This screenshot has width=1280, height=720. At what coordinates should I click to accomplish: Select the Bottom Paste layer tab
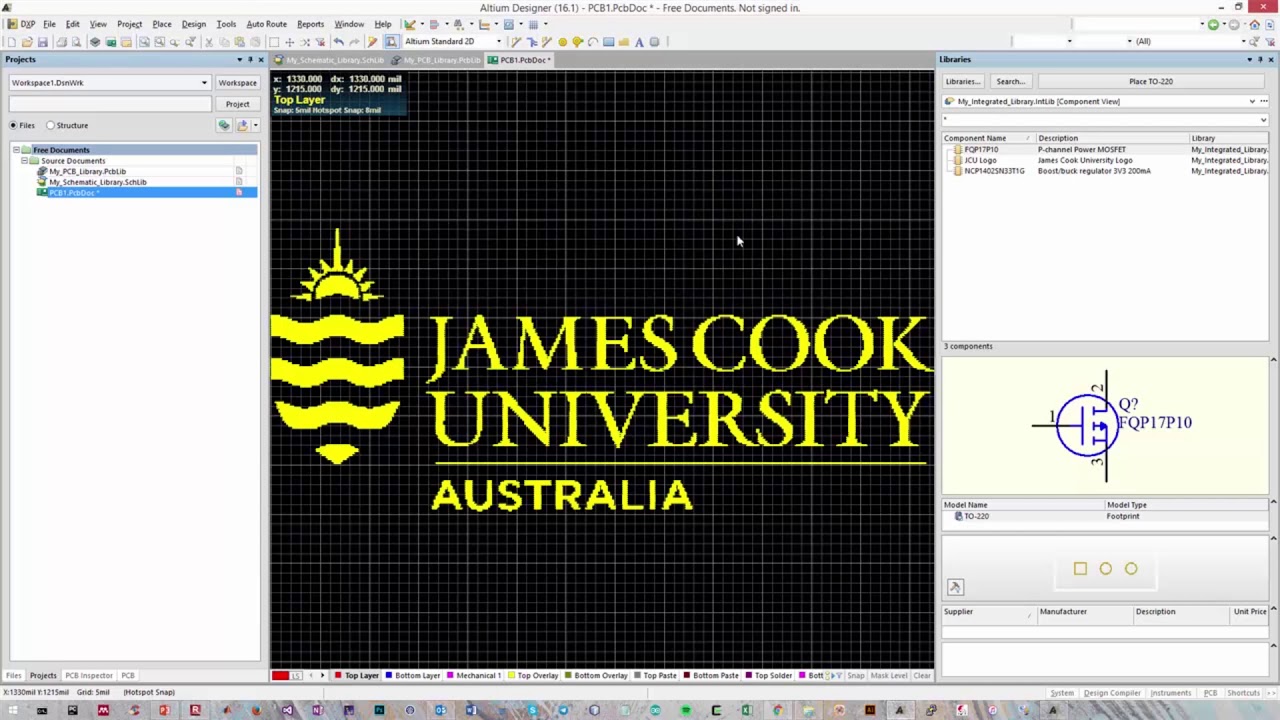click(x=710, y=676)
